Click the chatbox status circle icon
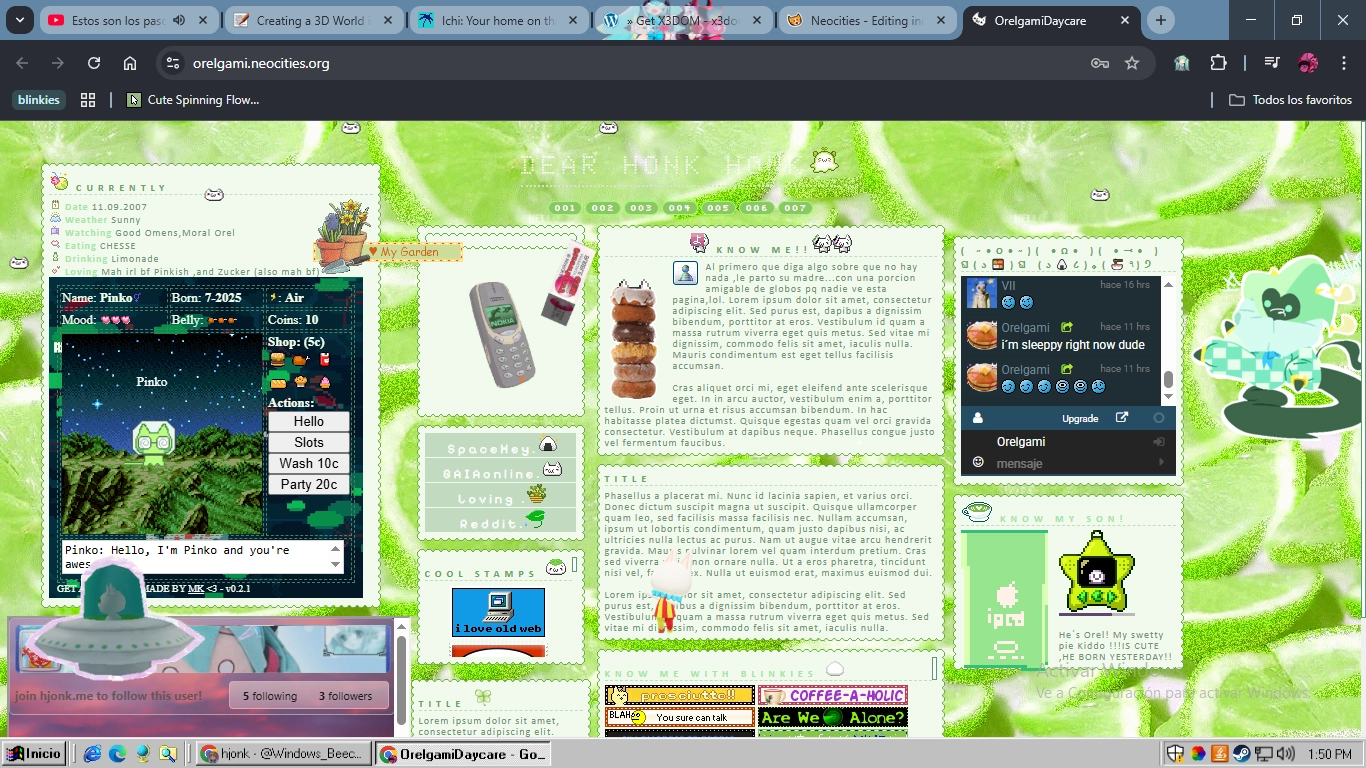Viewport: 1366px width, 768px height. [x=1159, y=418]
